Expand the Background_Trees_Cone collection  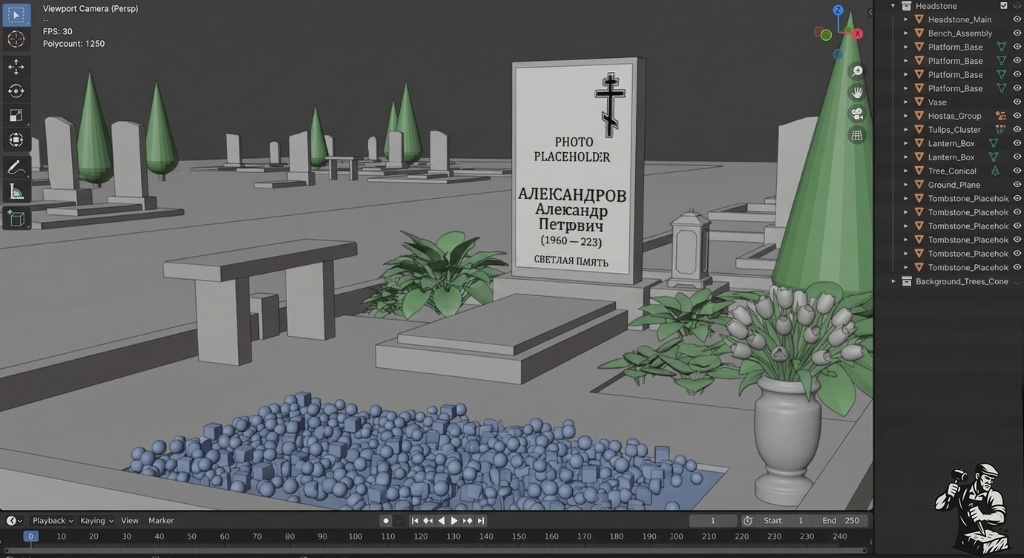point(894,282)
